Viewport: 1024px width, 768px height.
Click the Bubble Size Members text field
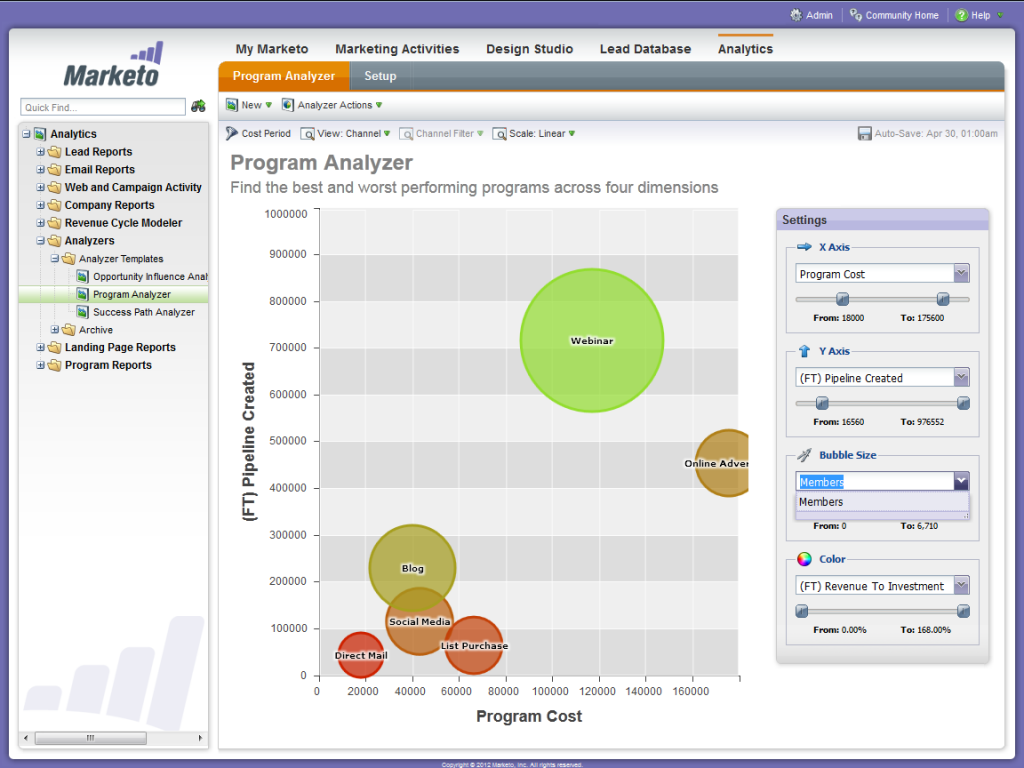pos(874,481)
